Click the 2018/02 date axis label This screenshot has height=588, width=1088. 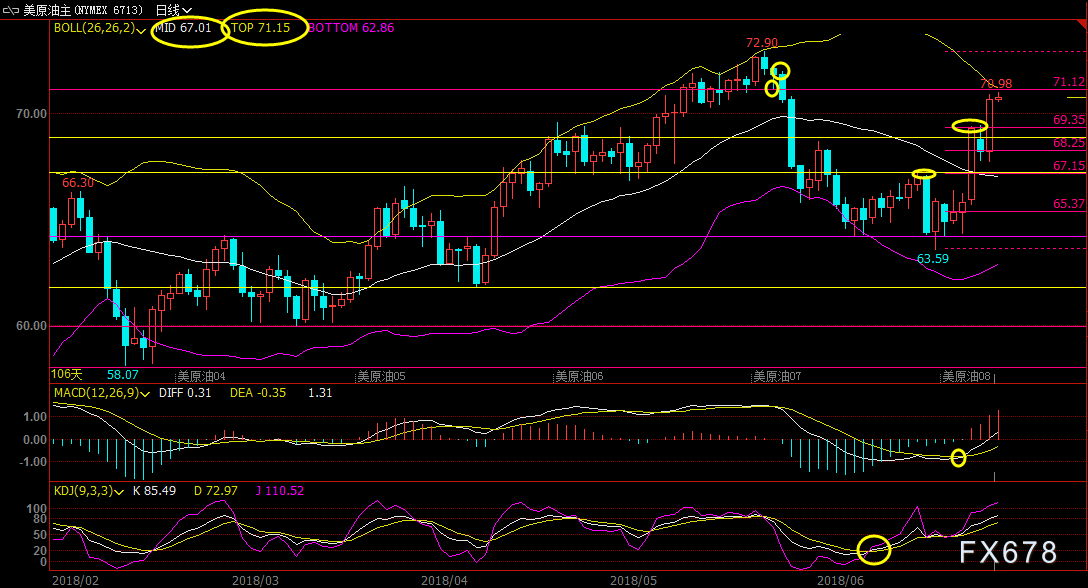pyautogui.click(x=76, y=580)
